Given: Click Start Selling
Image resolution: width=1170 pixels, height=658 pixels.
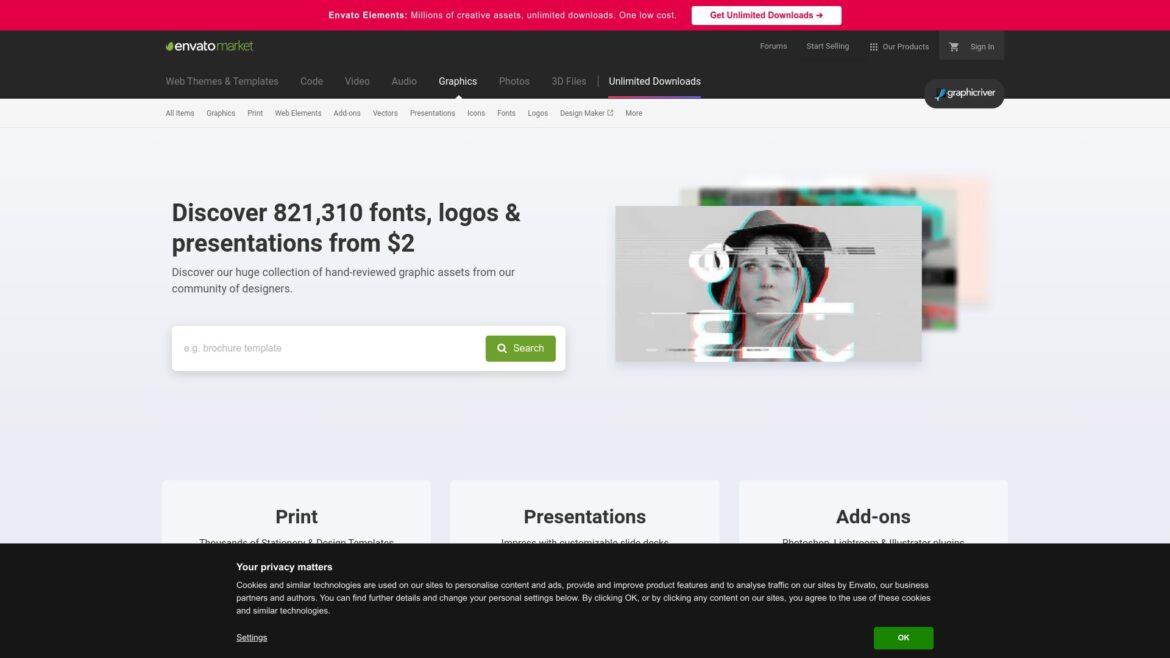Looking at the screenshot, I should click(827, 46).
